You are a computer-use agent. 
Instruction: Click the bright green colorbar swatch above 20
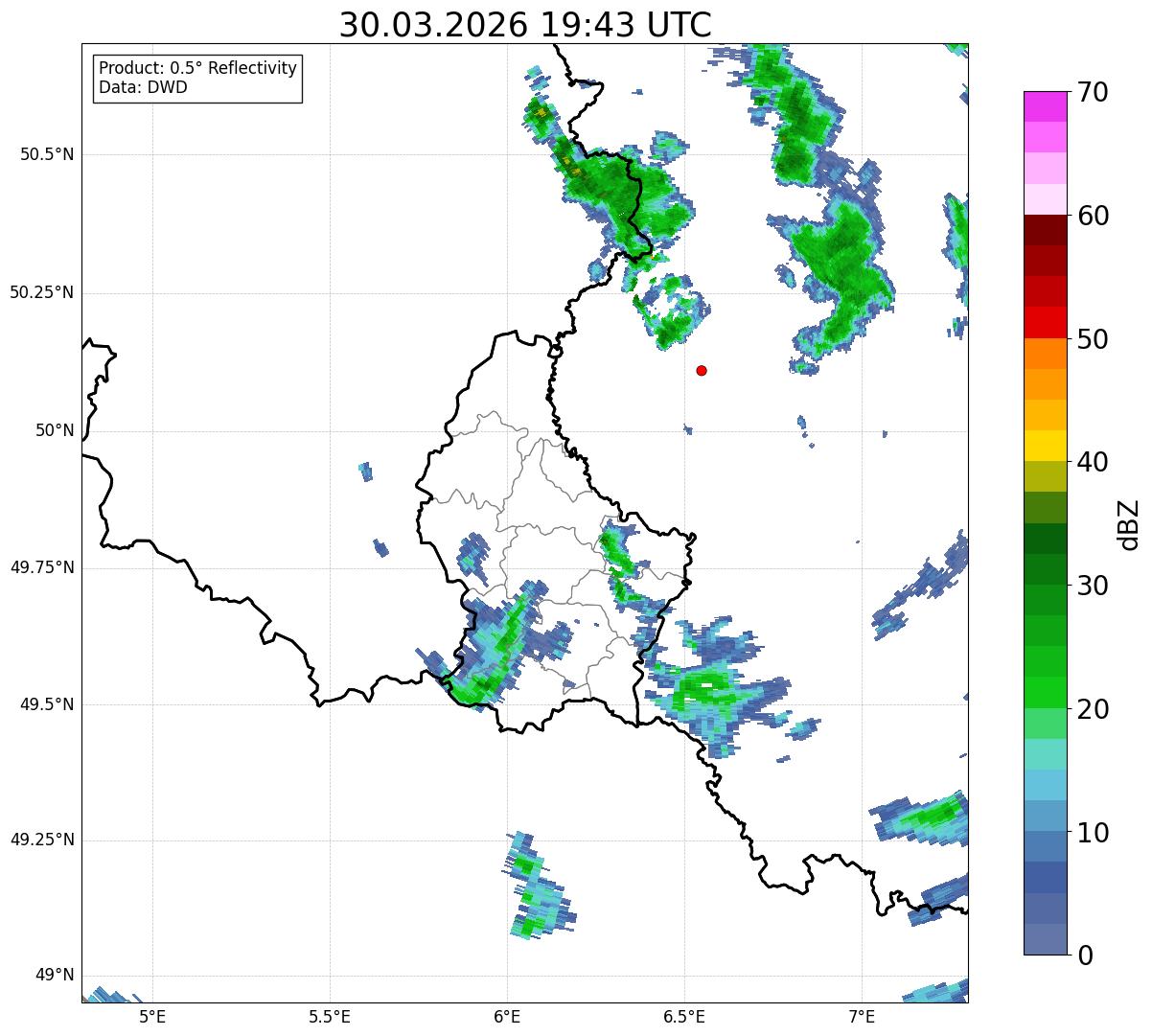point(1045,693)
